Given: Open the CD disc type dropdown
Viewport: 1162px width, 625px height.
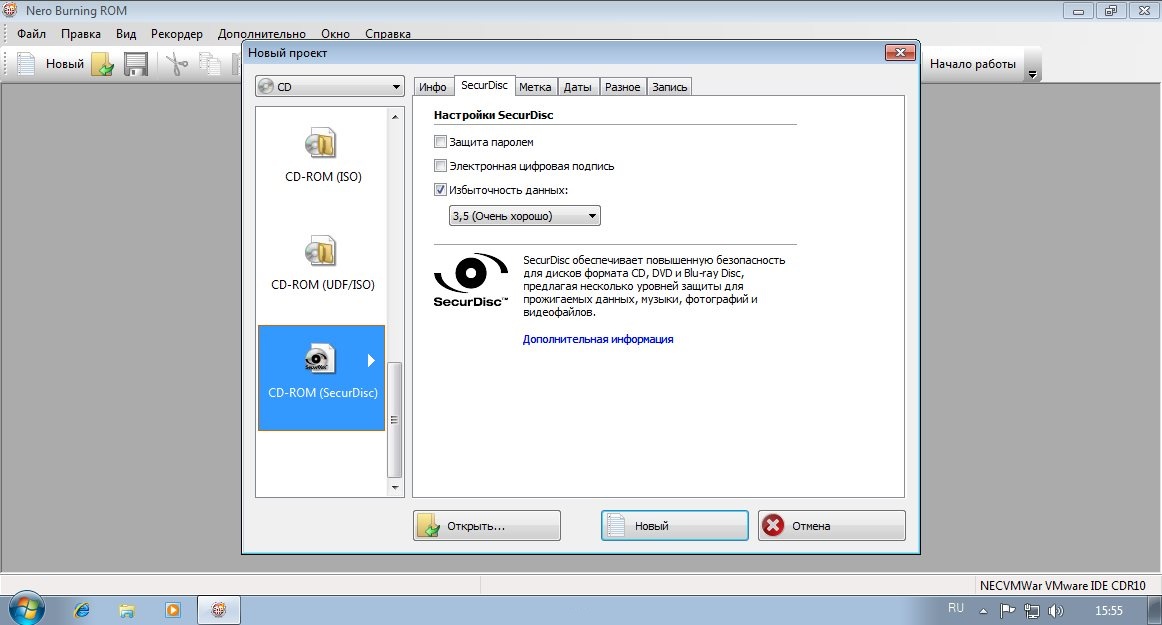Looking at the screenshot, I should click(330, 87).
